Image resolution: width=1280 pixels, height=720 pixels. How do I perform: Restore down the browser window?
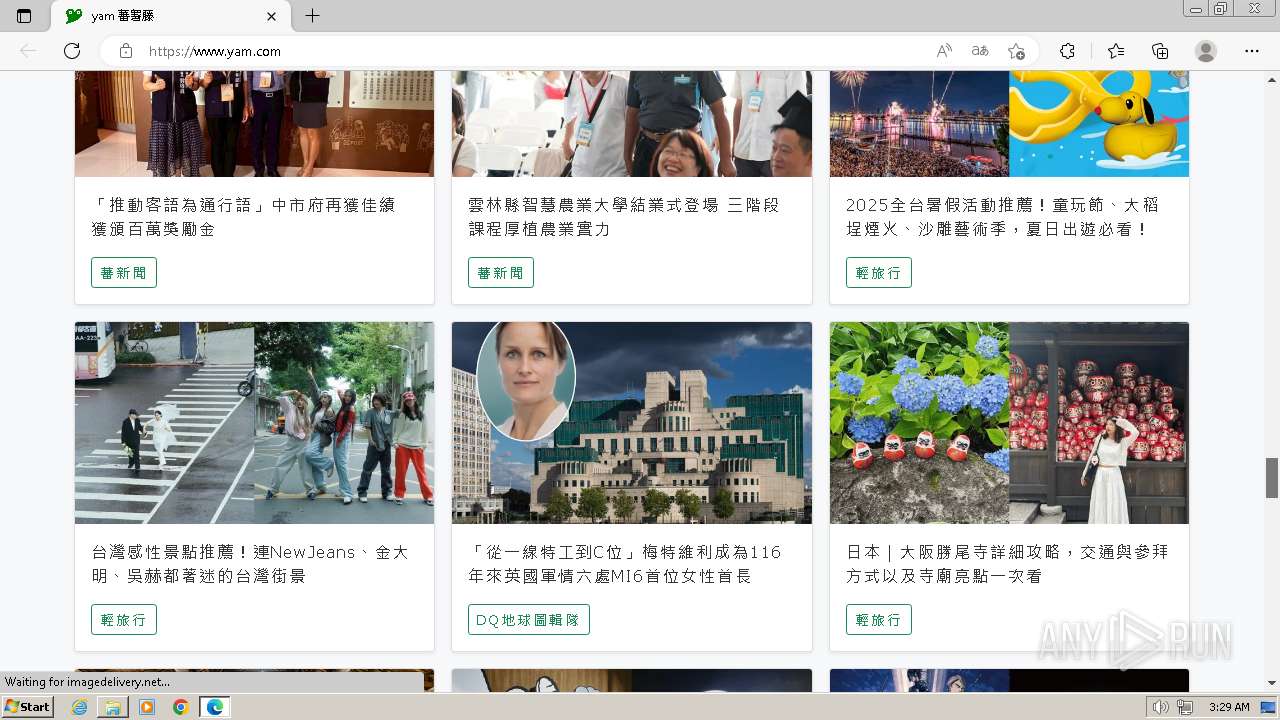tap(1221, 9)
